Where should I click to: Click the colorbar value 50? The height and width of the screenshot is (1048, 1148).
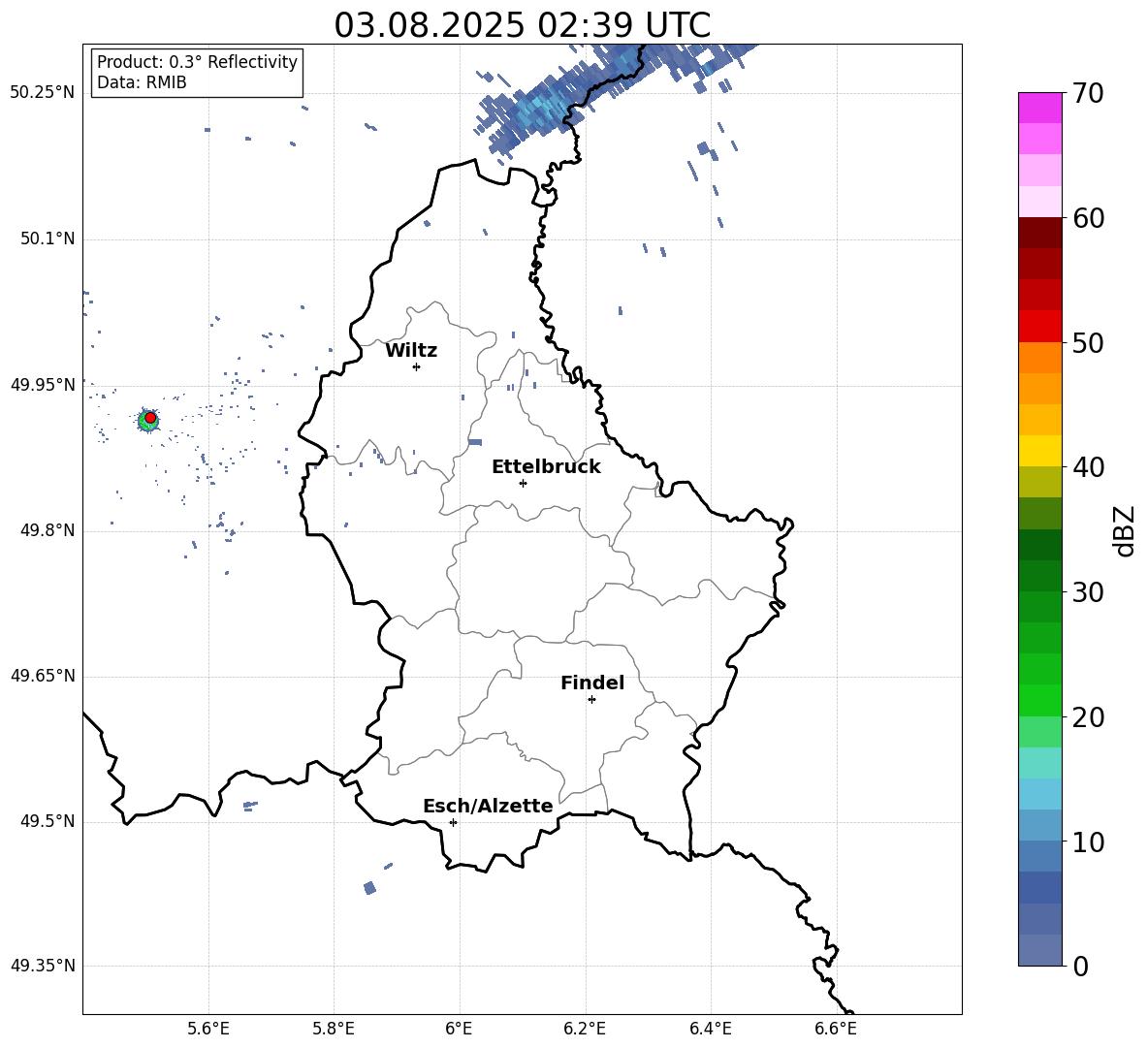click(x=1088, y=343)
